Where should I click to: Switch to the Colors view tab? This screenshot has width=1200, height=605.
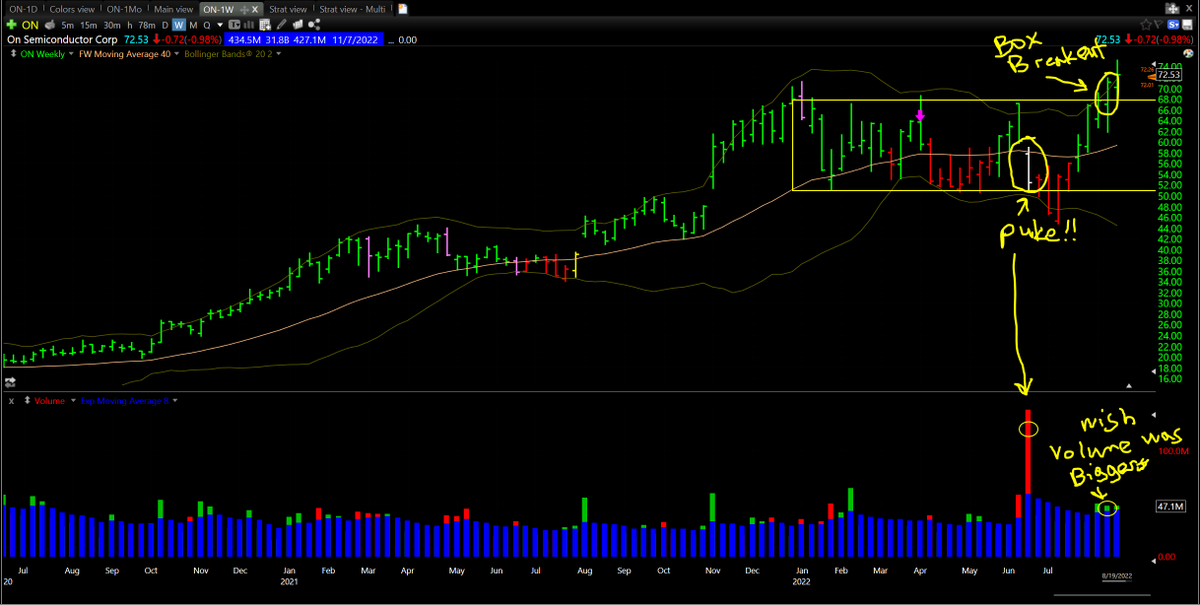click(x=72, y=9)
